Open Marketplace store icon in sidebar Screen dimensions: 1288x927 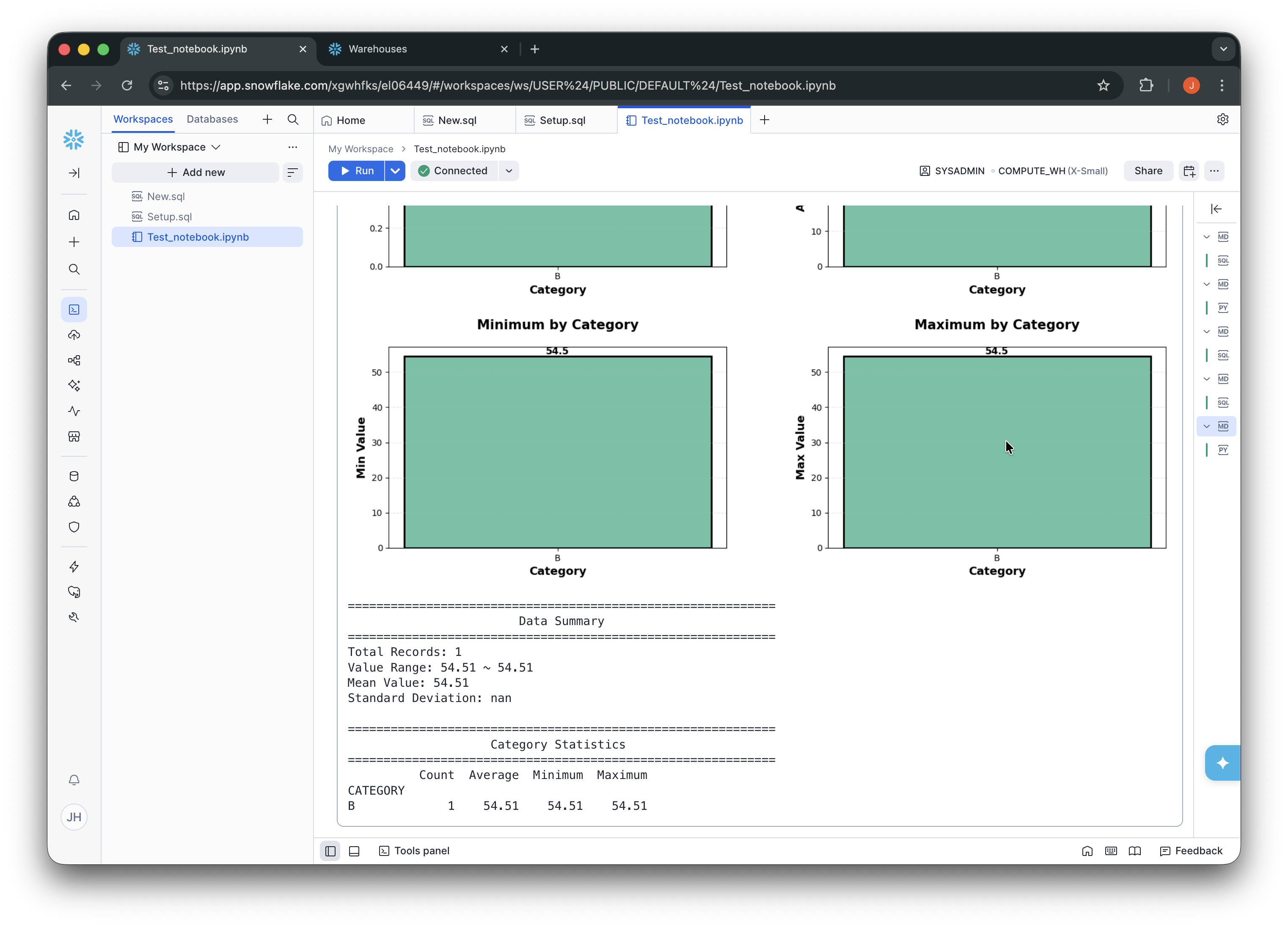(74, 436)
